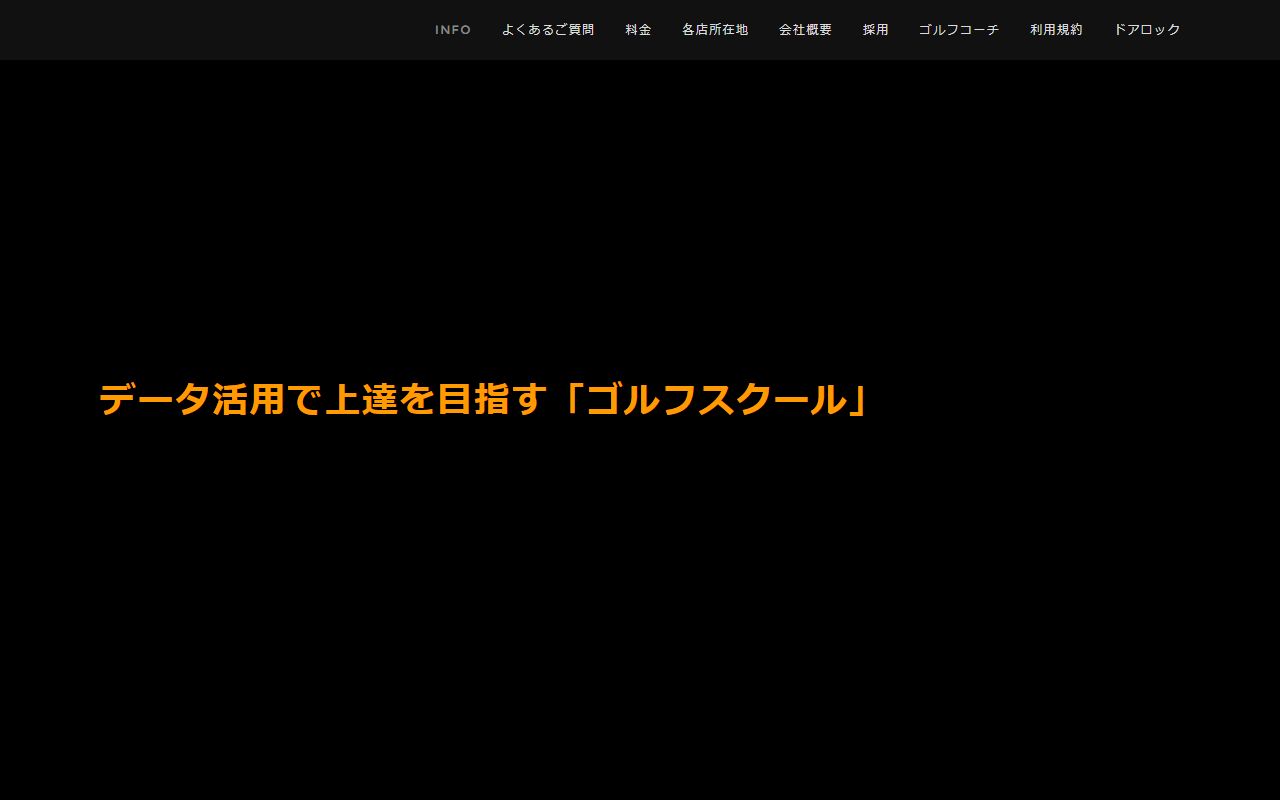Open 利用規約 link
The image size is (1280, 800).
tap(1056, 30)
